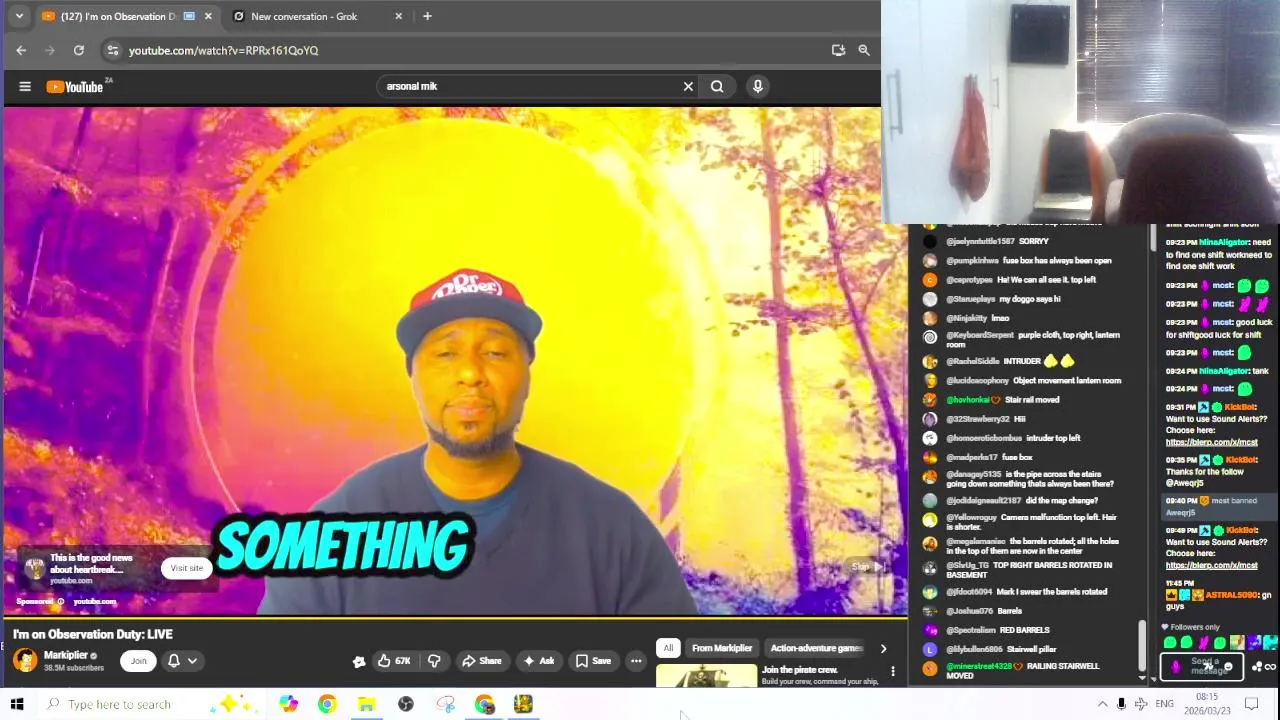This screenshot has width=1280, height=720.
Task: Show hidden system tray icons
Action: [x=1102, y=704]
